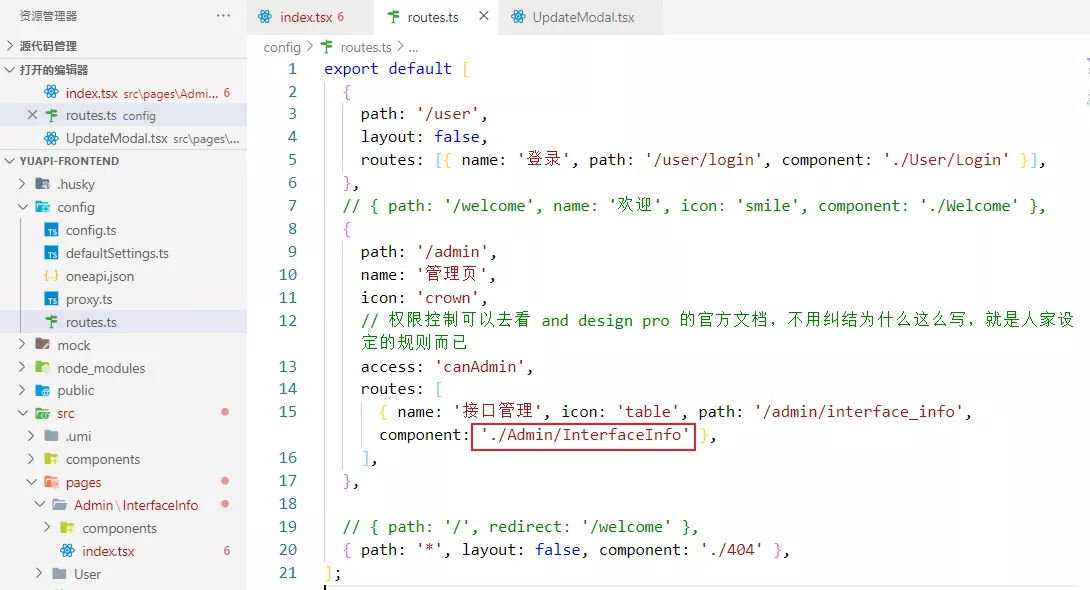This screenshot has width=1090, height=590.
Task: Open oneapi.json file
Action: coord(99,276)
